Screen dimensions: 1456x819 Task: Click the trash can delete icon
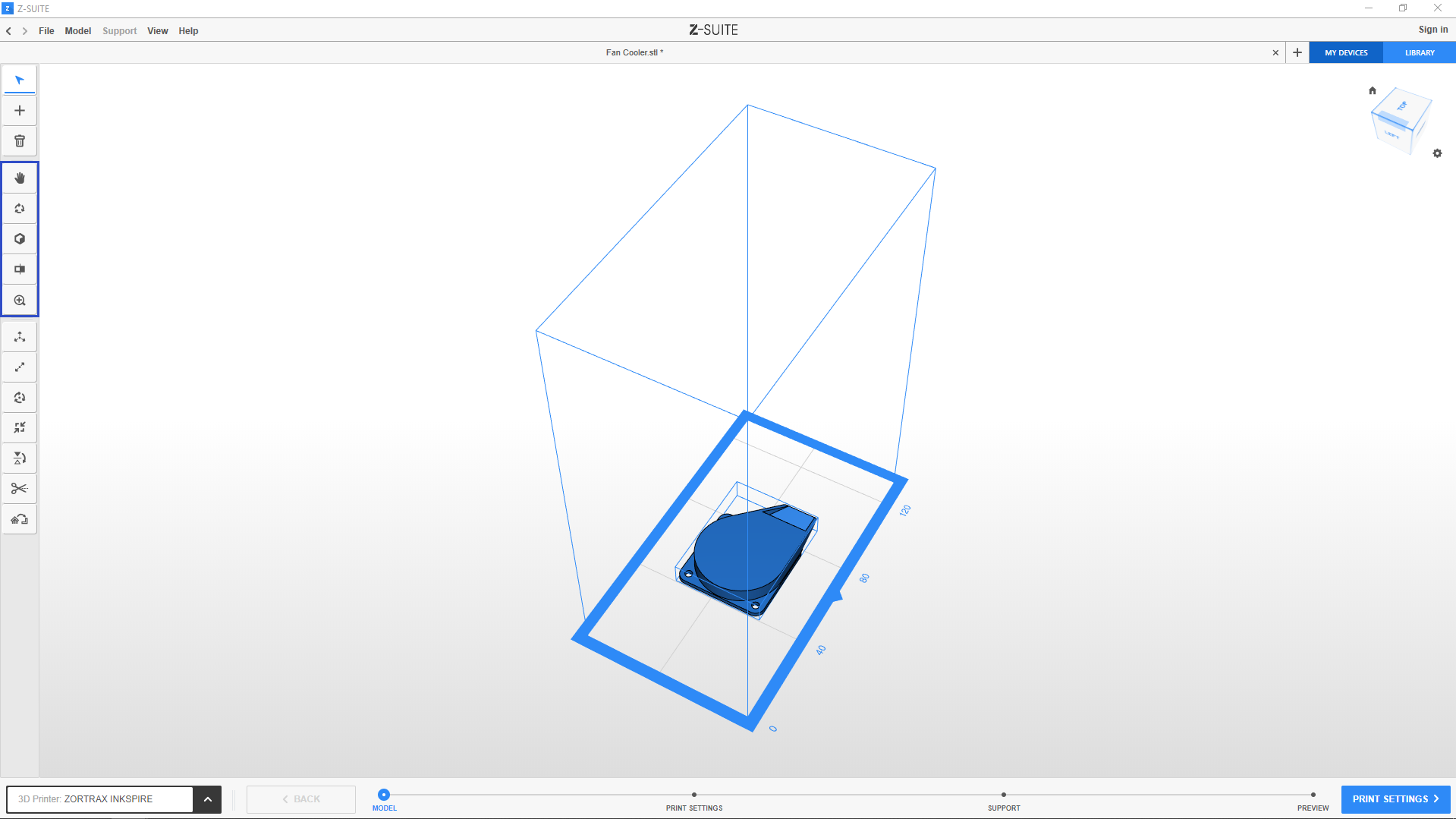[20, 141]
